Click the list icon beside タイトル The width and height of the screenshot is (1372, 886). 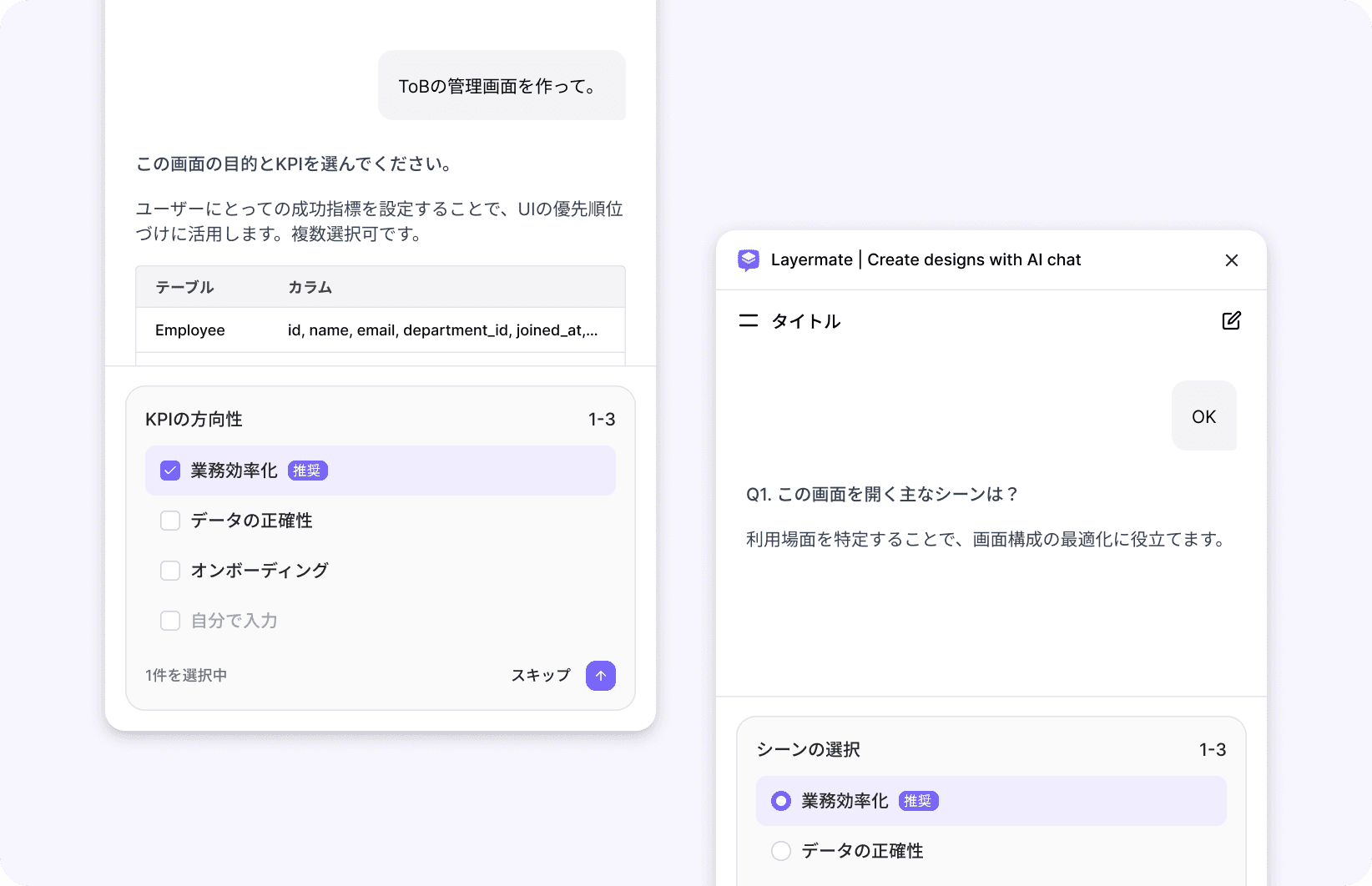(749, 320)
